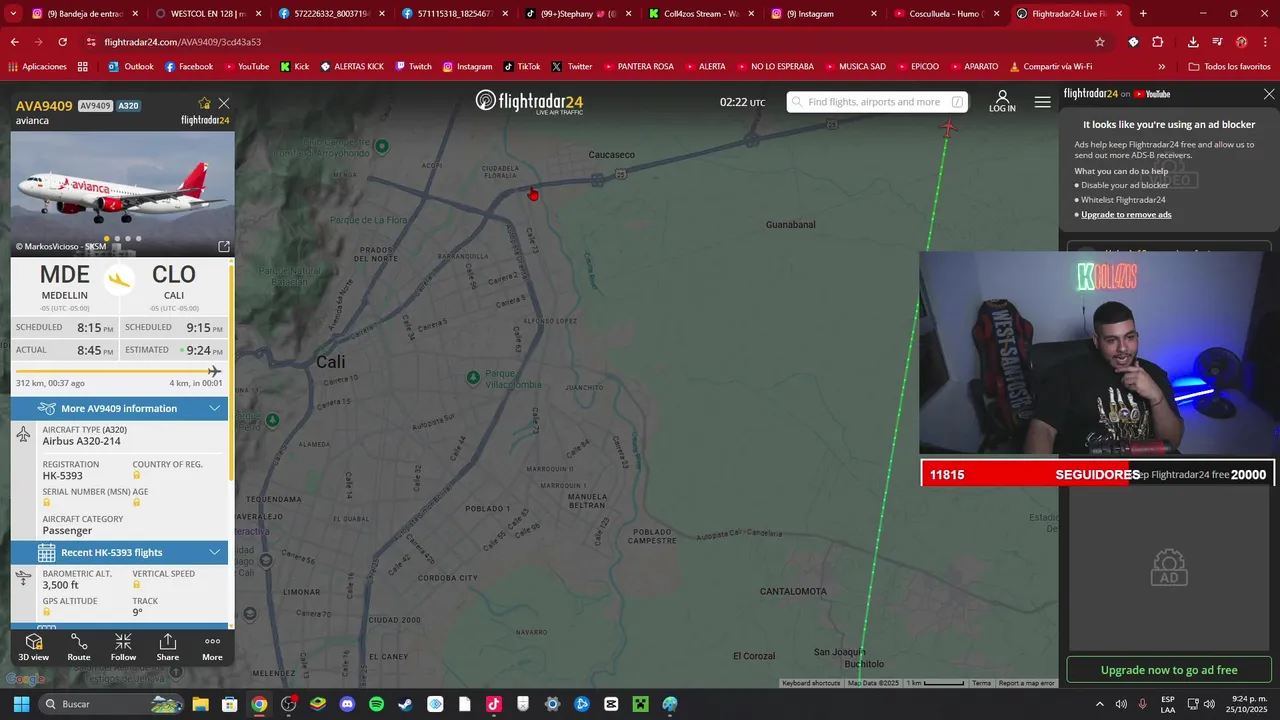Open browser downloads icon
Image resolution: width=1280 pixels, height=720 pixels.
tap(1193, 42)
